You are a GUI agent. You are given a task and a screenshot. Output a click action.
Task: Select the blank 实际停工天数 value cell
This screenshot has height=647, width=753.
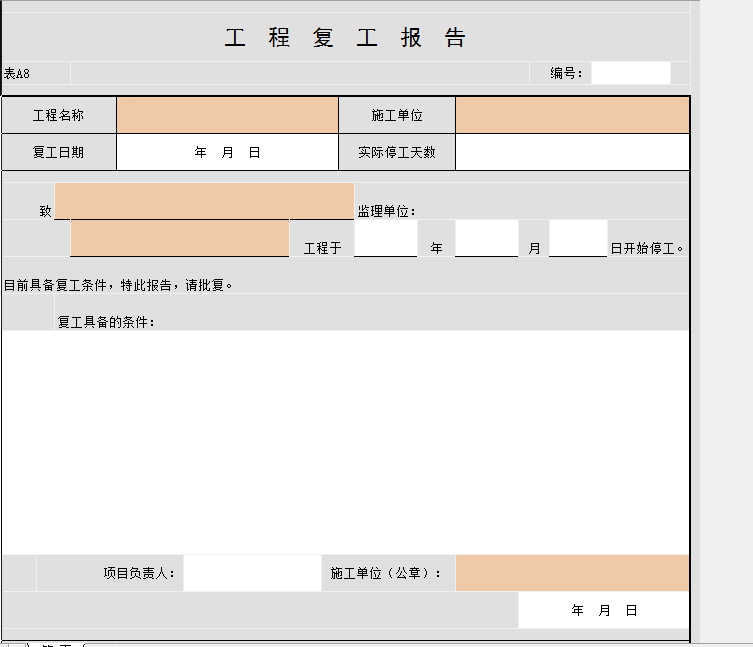[572, 152]
